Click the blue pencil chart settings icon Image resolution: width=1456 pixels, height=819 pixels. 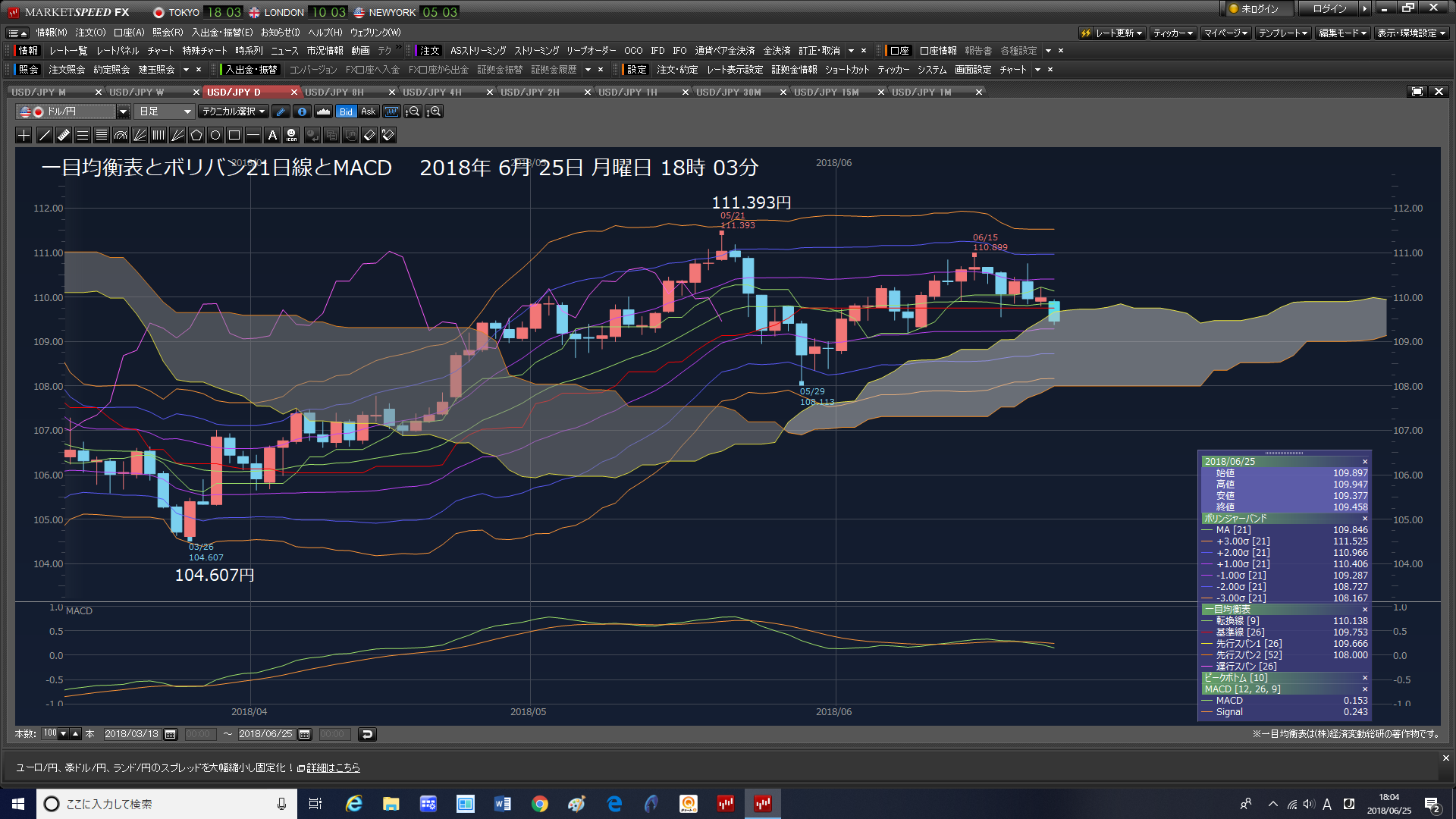coord(281,111)
